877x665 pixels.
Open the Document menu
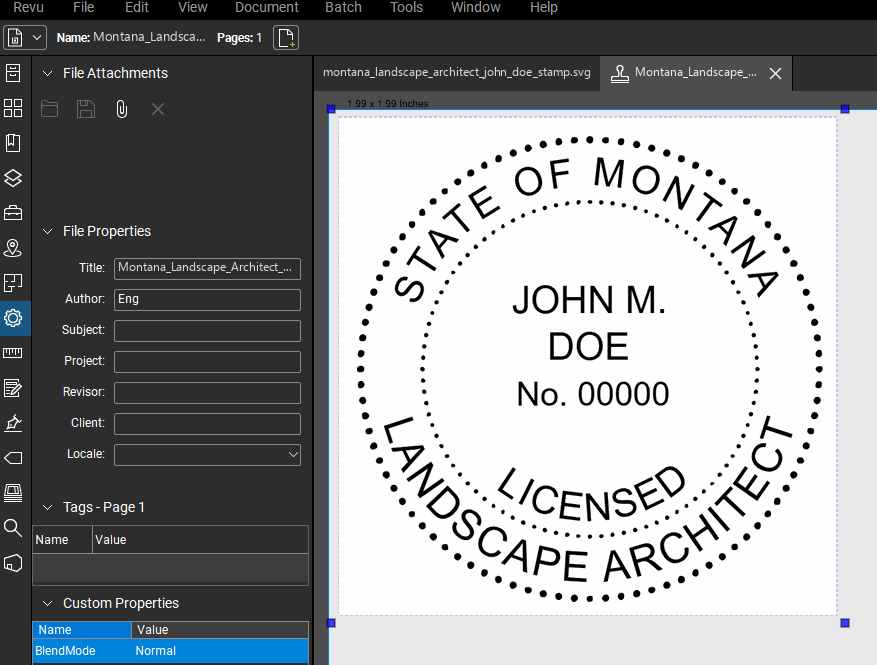pyautogui.click(x=267, y=7)
